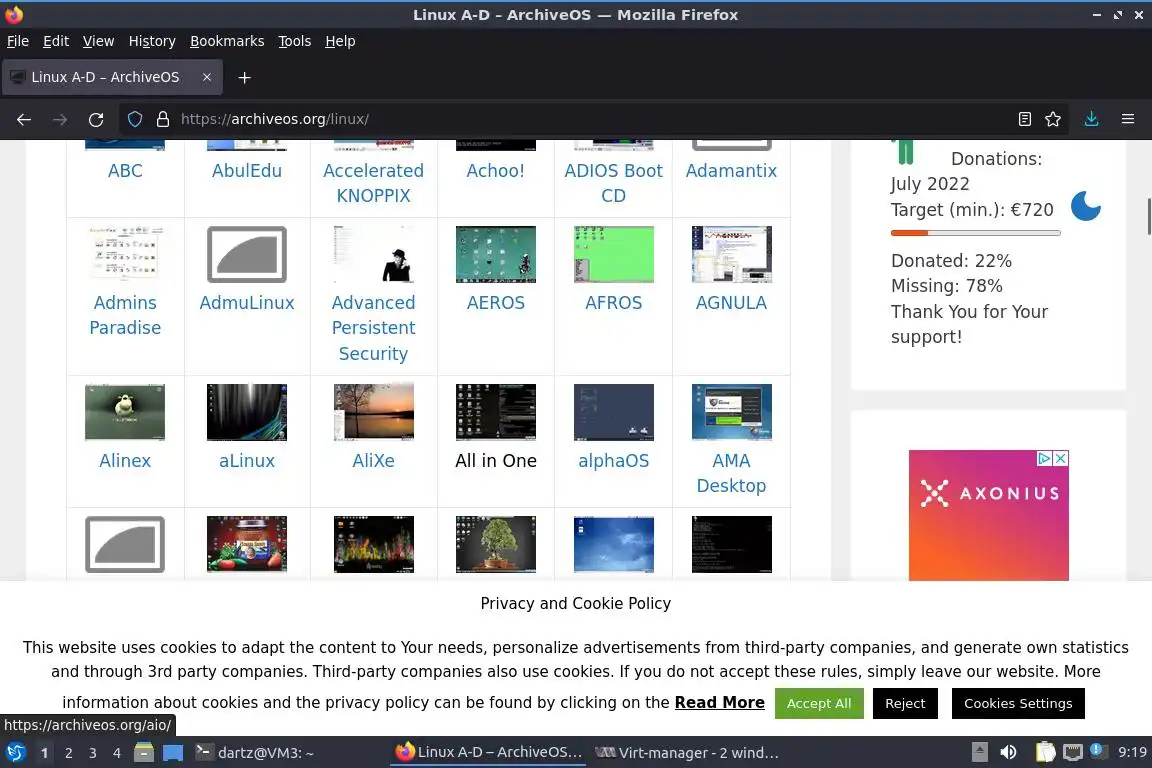
Task: Click the bonsai tree desktop thumbnail
Action: 495,544
